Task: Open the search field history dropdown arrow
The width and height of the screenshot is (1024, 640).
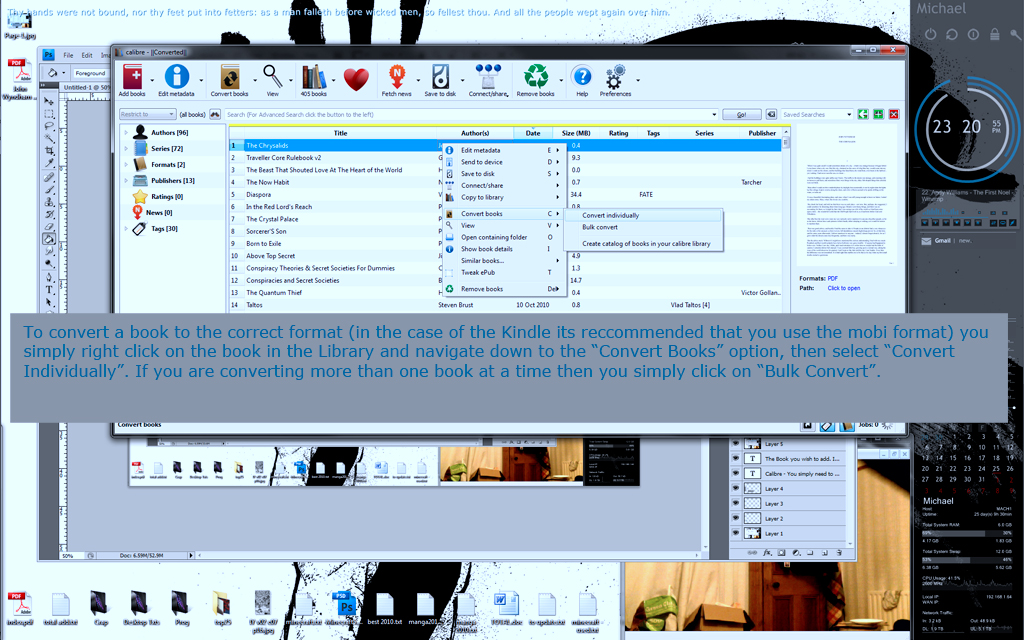Action: pyautogui.click(x=714, y=114)
